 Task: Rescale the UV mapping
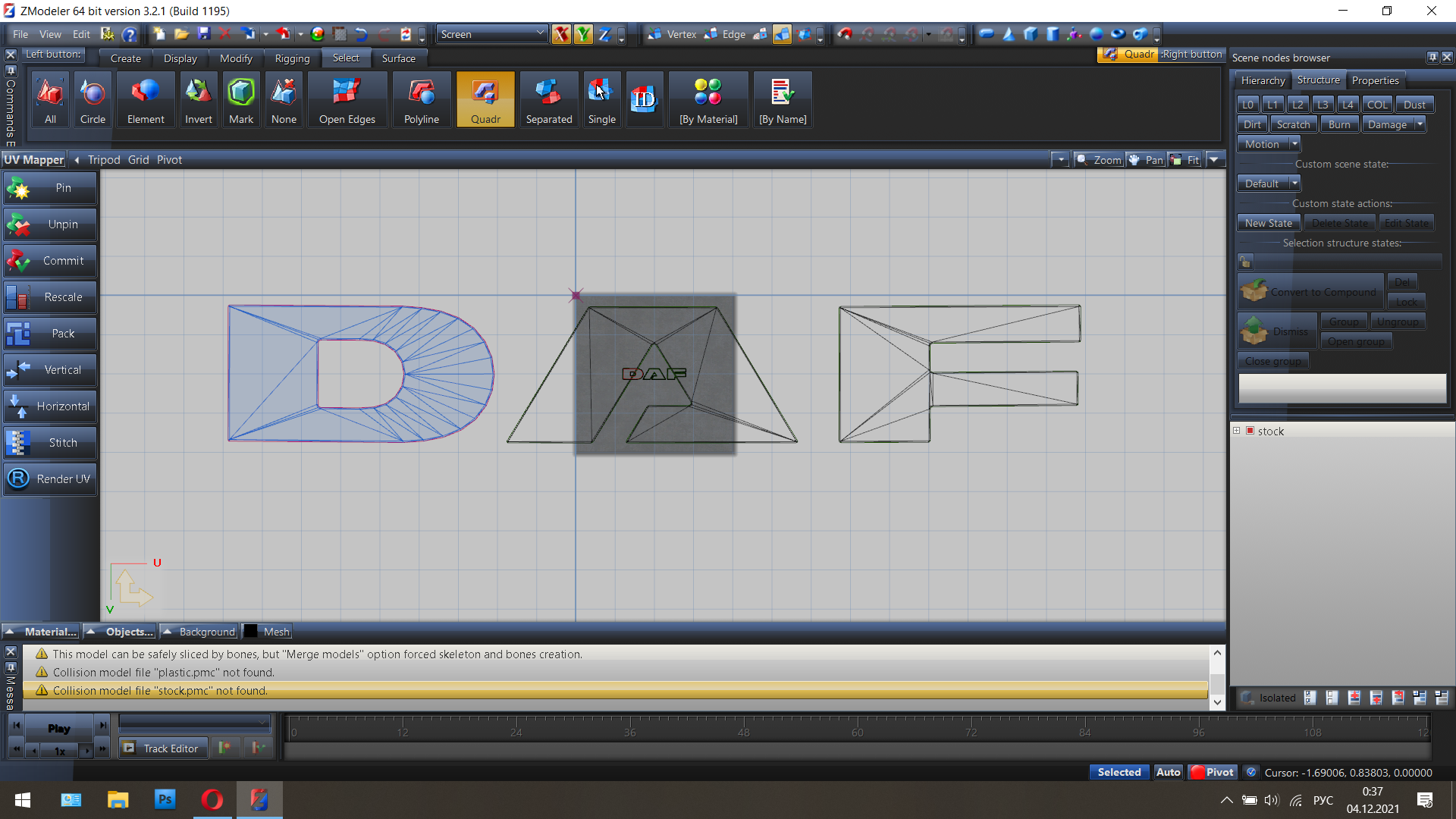coord(50,297)
